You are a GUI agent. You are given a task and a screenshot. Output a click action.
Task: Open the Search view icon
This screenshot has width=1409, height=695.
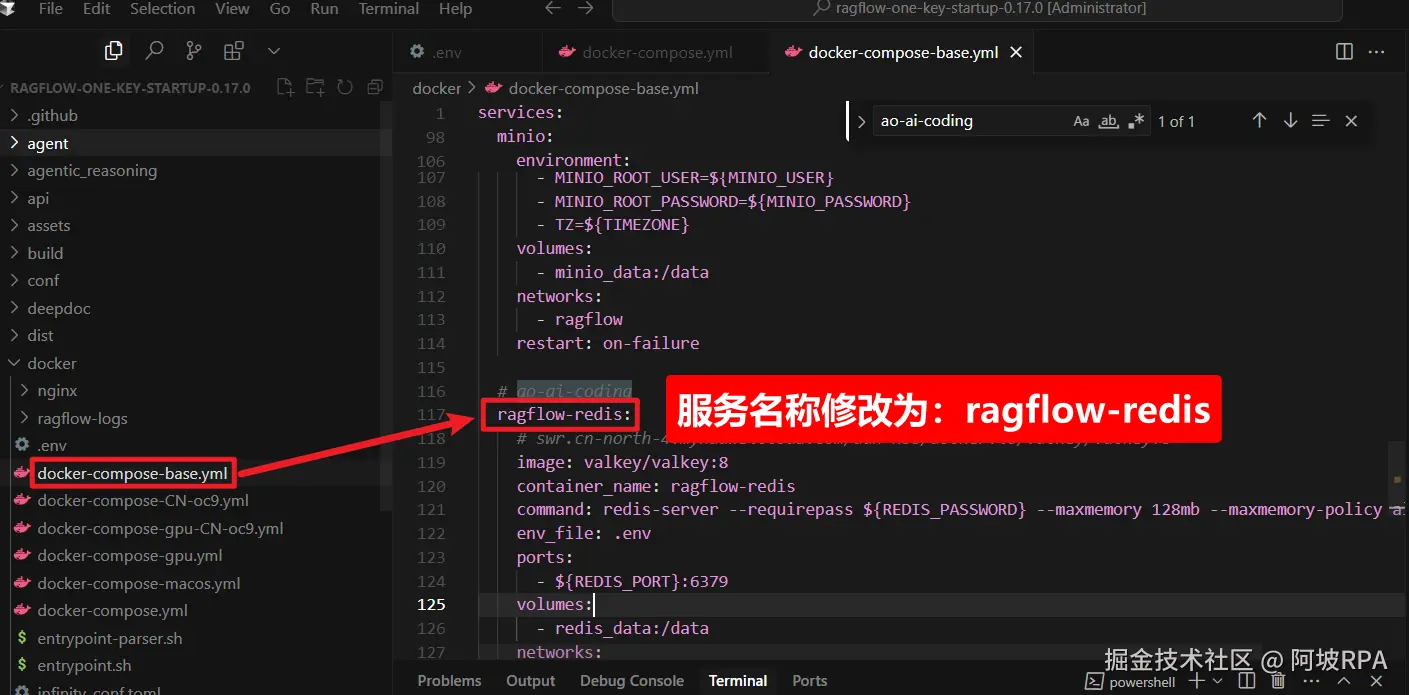pos(154,50)
